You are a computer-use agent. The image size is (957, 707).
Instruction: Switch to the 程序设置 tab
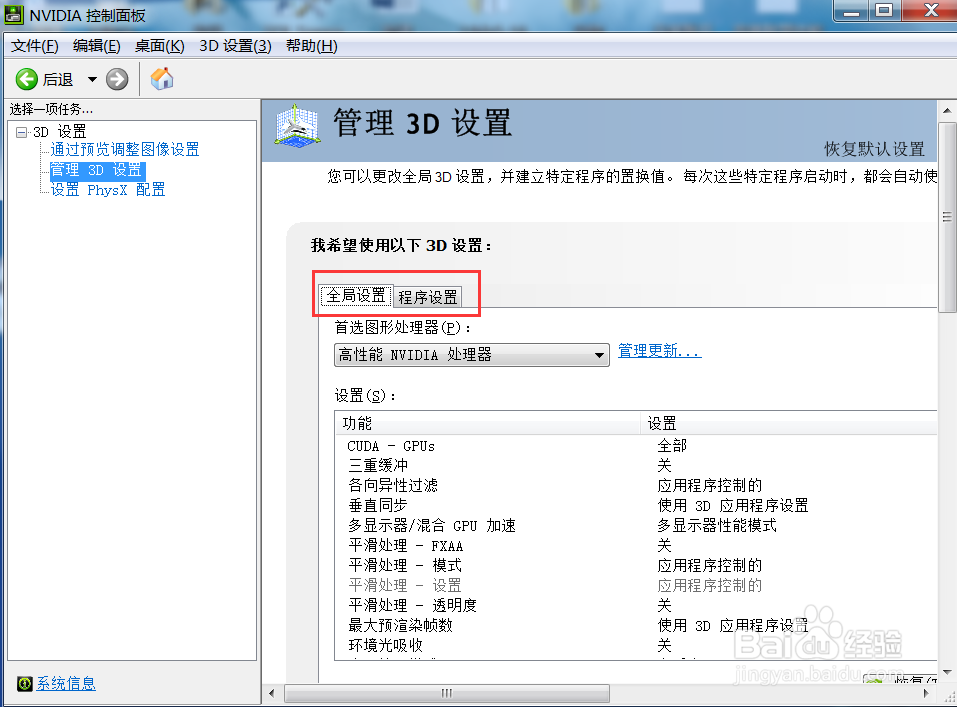[x=428, y=297]
